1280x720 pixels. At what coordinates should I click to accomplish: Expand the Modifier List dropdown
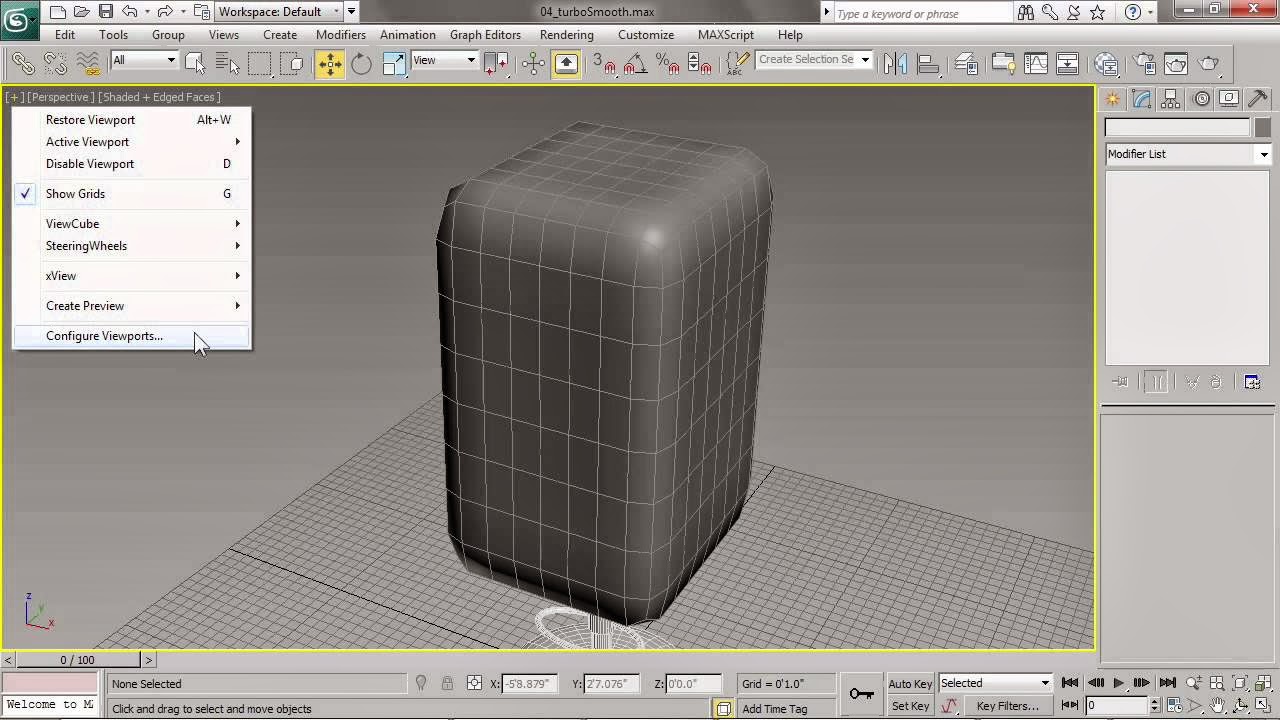1187,154
